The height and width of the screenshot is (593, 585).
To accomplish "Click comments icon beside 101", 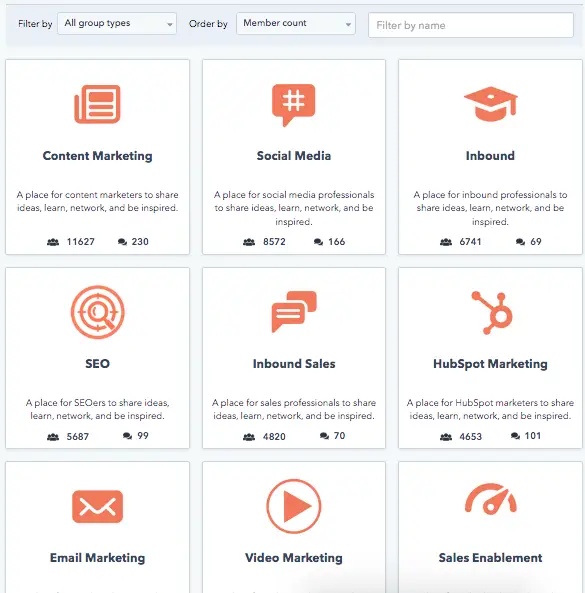I will 515,436.
